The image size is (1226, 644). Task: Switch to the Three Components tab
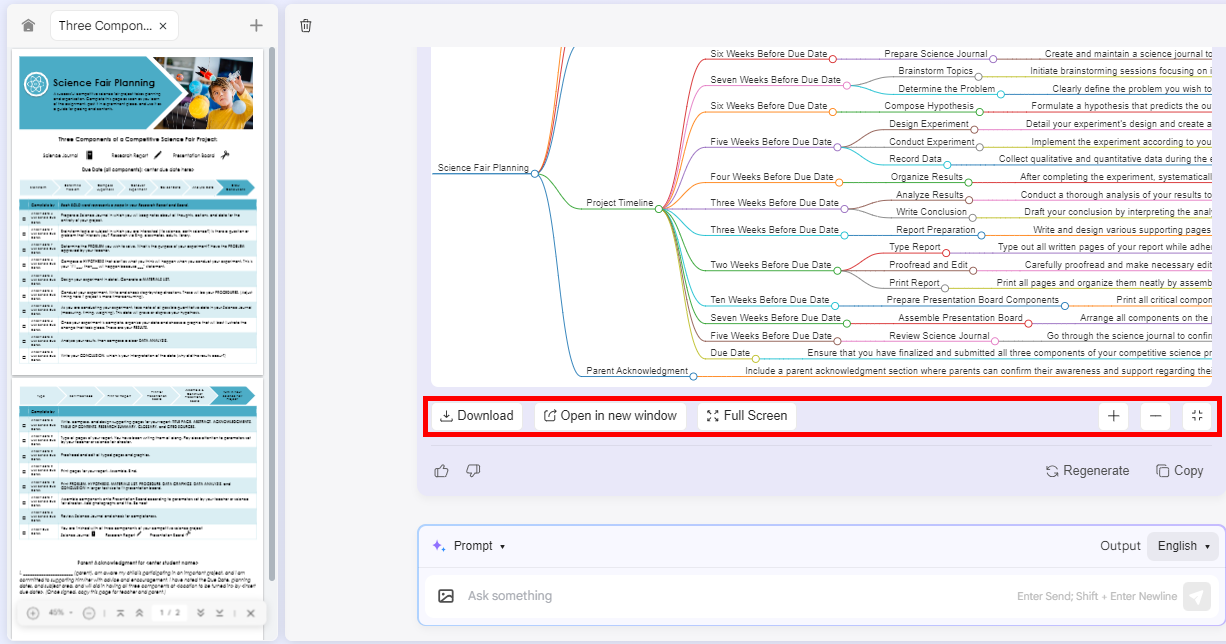[x=104, y=26]
